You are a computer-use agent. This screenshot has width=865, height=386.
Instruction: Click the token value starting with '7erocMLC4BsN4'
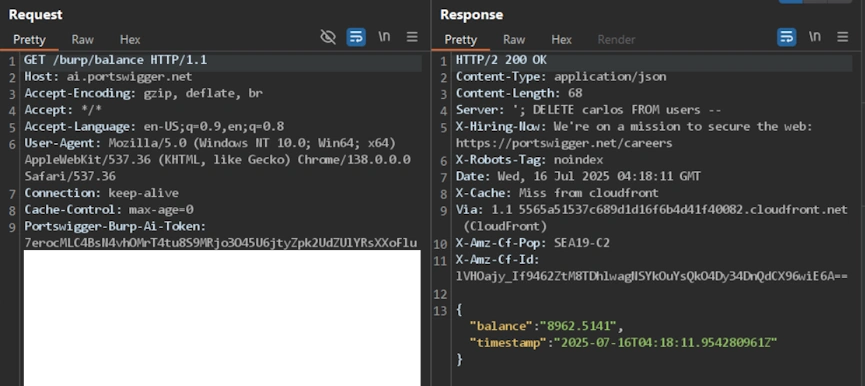tap(221, 243)
